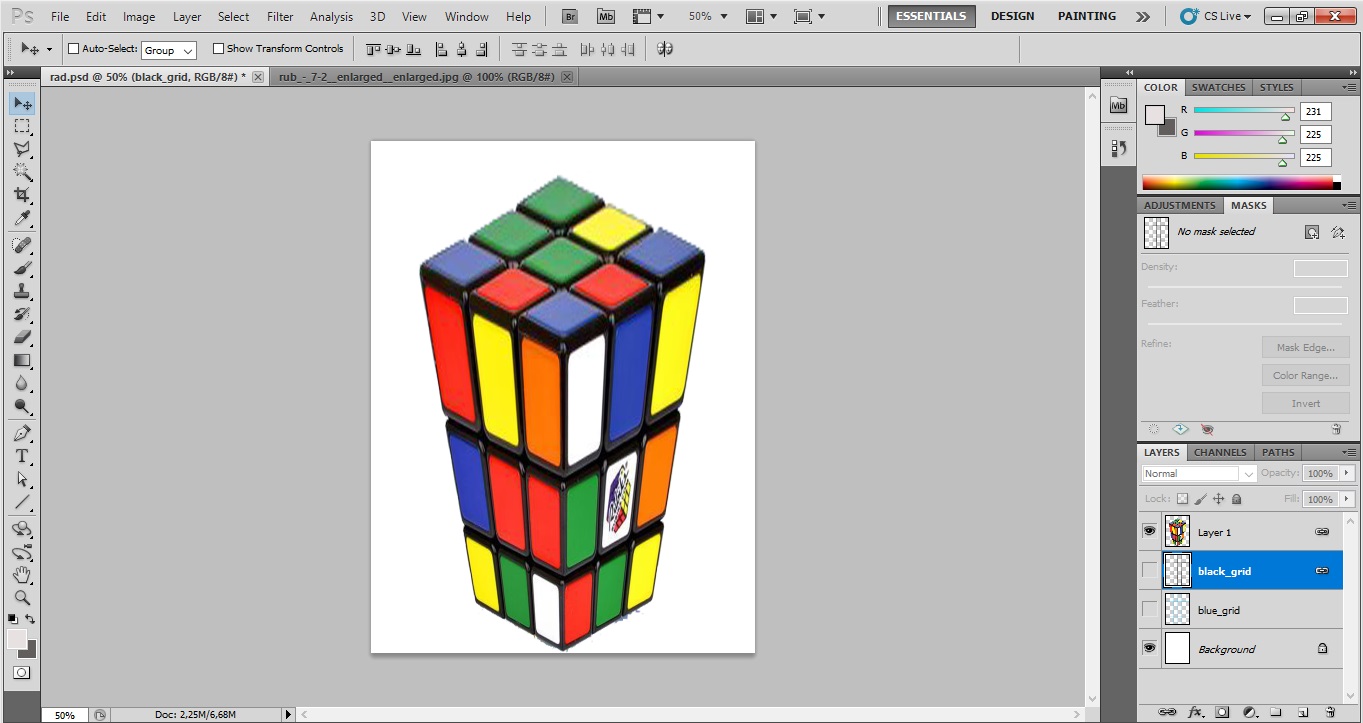Screen dimensions: 1363x723
Task: Hide Layer 1 visibility eye
Action: (x=1149, y=532)
